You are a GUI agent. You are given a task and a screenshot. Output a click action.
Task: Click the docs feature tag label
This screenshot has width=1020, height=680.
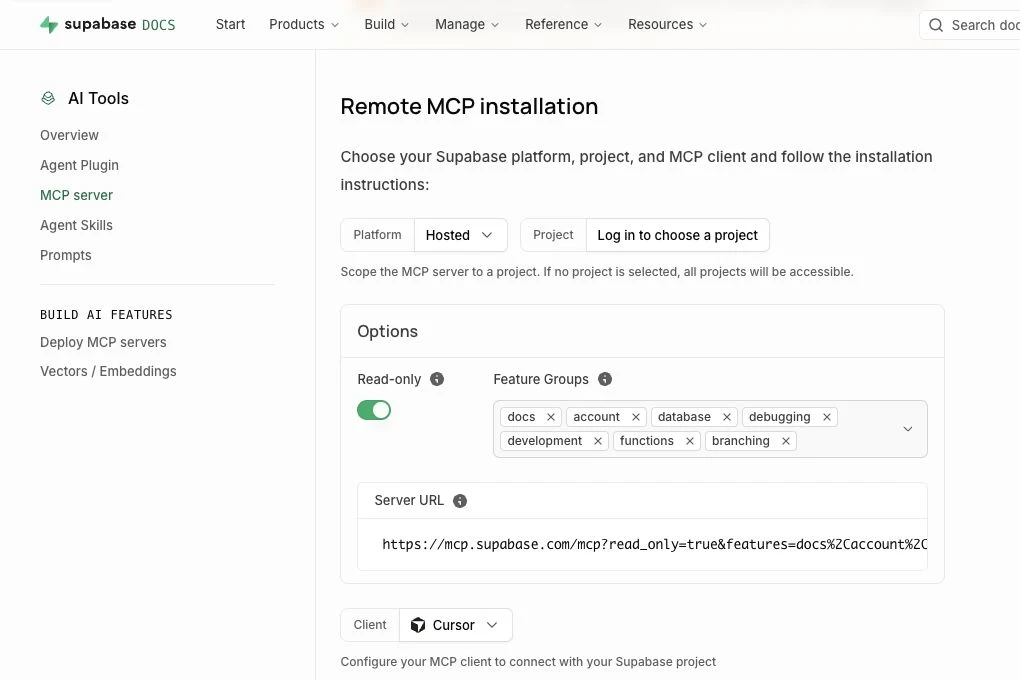click(521, 417)
